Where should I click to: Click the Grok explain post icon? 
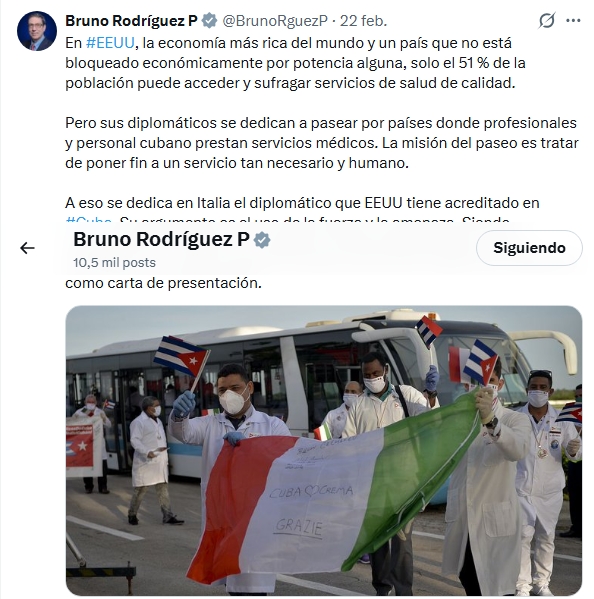tap(547, 21)
